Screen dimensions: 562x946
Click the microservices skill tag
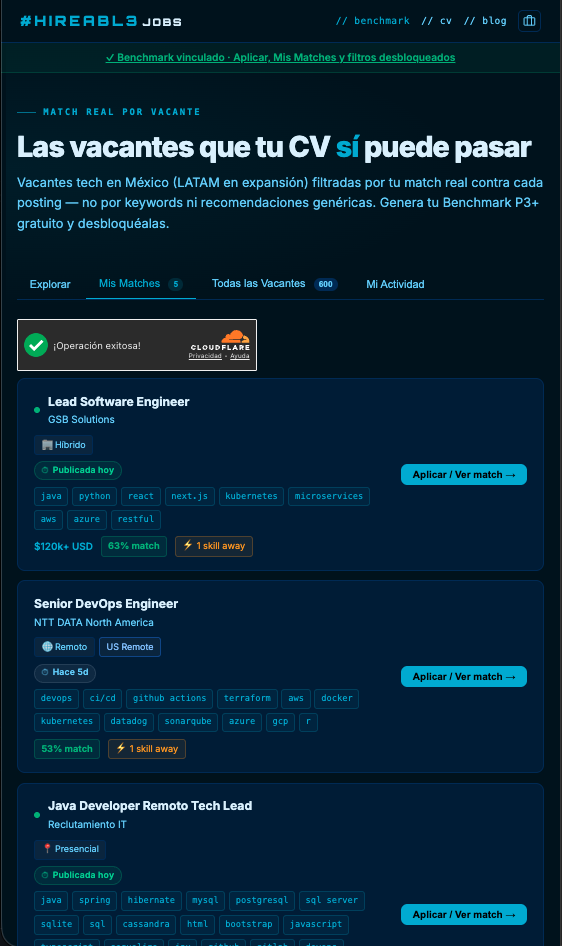click(x=329, y=497)
